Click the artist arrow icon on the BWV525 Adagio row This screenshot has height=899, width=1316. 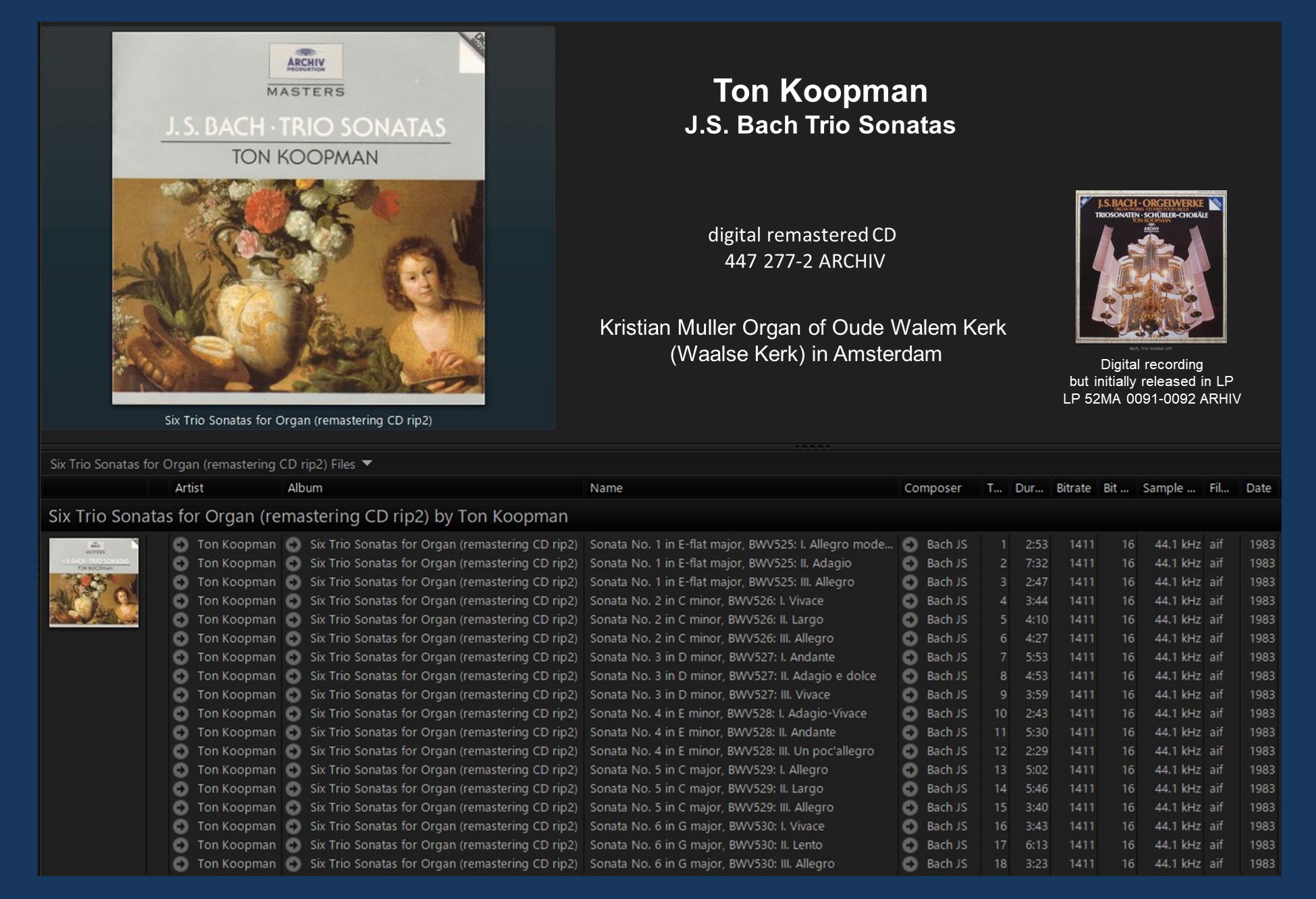click(x=181, y=564)
